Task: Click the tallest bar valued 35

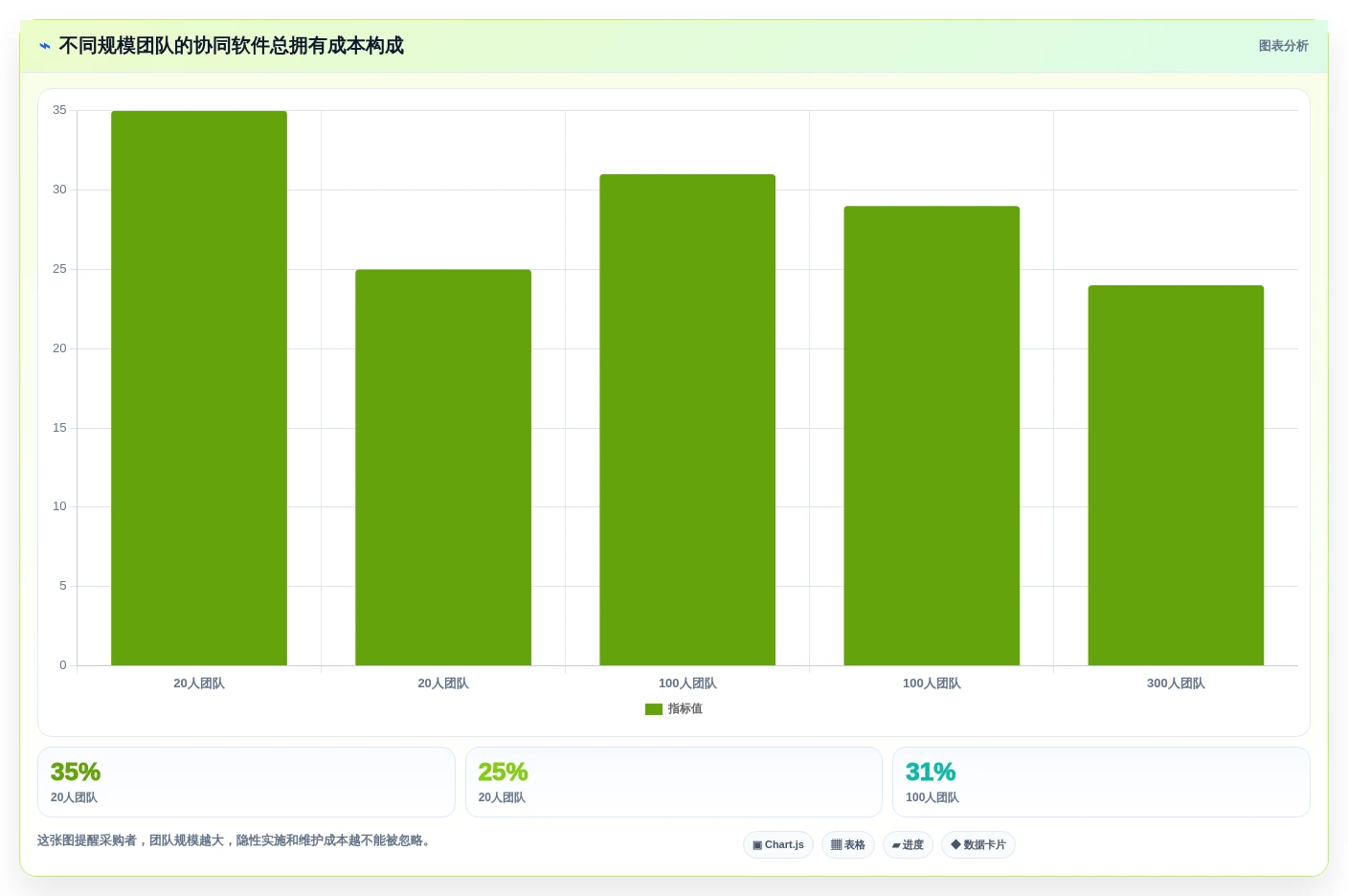Action: (199, 388)
